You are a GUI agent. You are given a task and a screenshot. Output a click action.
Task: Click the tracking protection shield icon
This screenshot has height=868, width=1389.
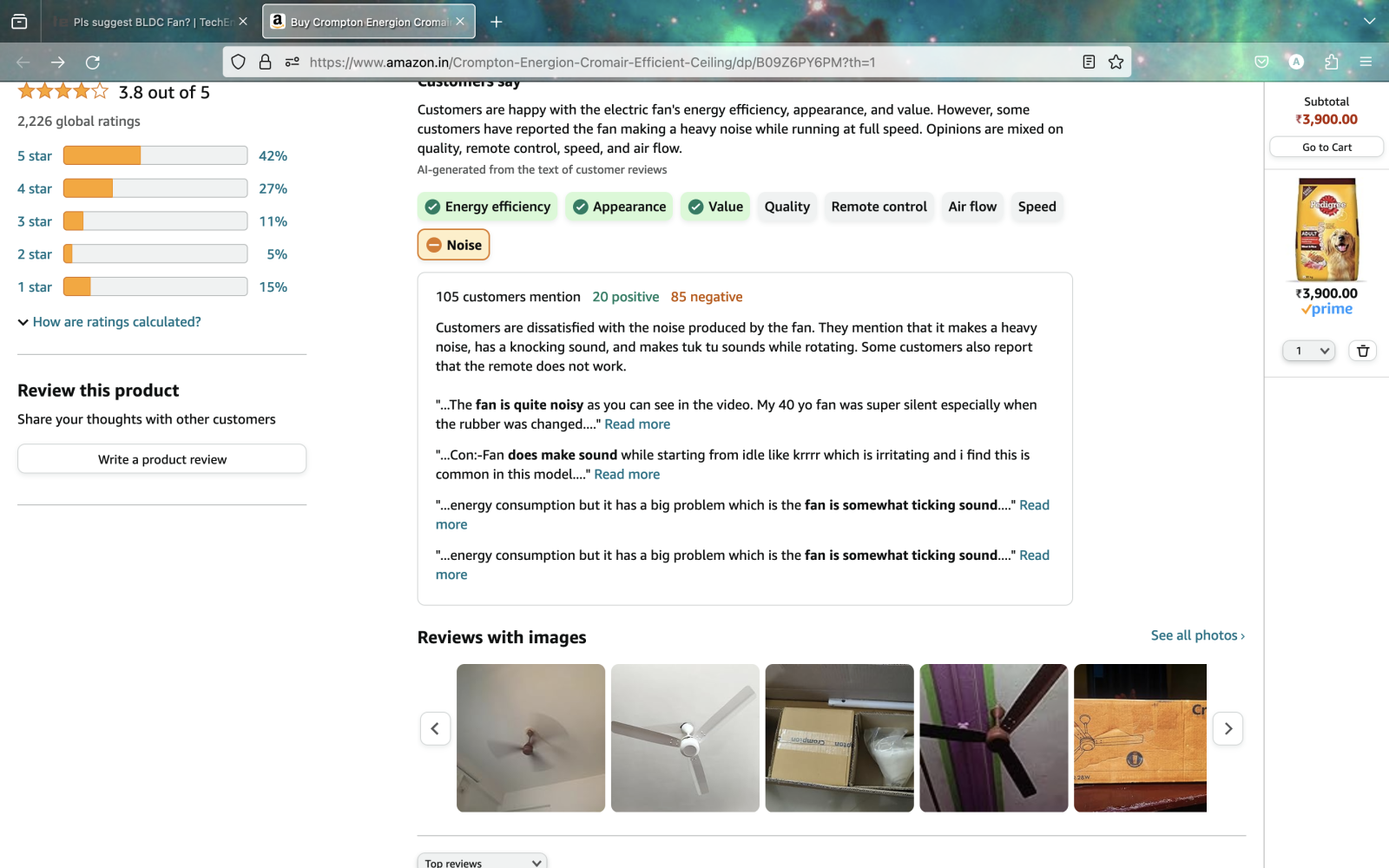pyautogui.click(x=239, y=62)
